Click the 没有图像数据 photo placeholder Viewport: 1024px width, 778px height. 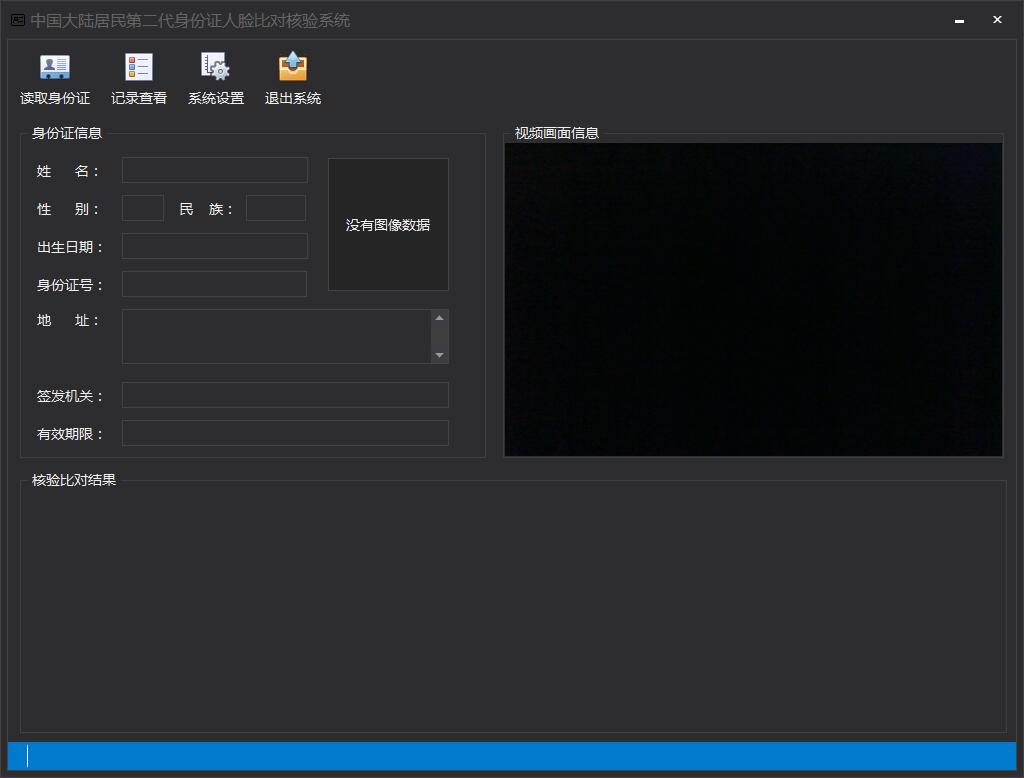388,225
